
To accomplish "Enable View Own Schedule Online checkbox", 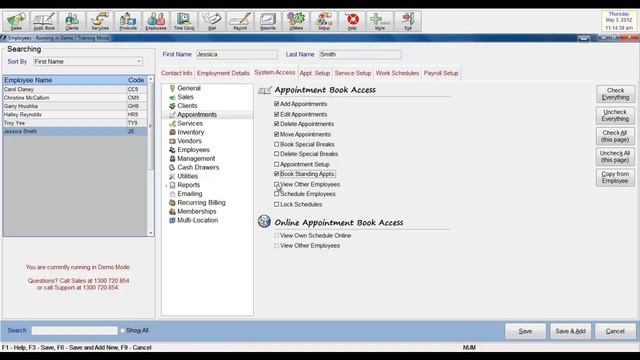I will [x=277, y=236].
